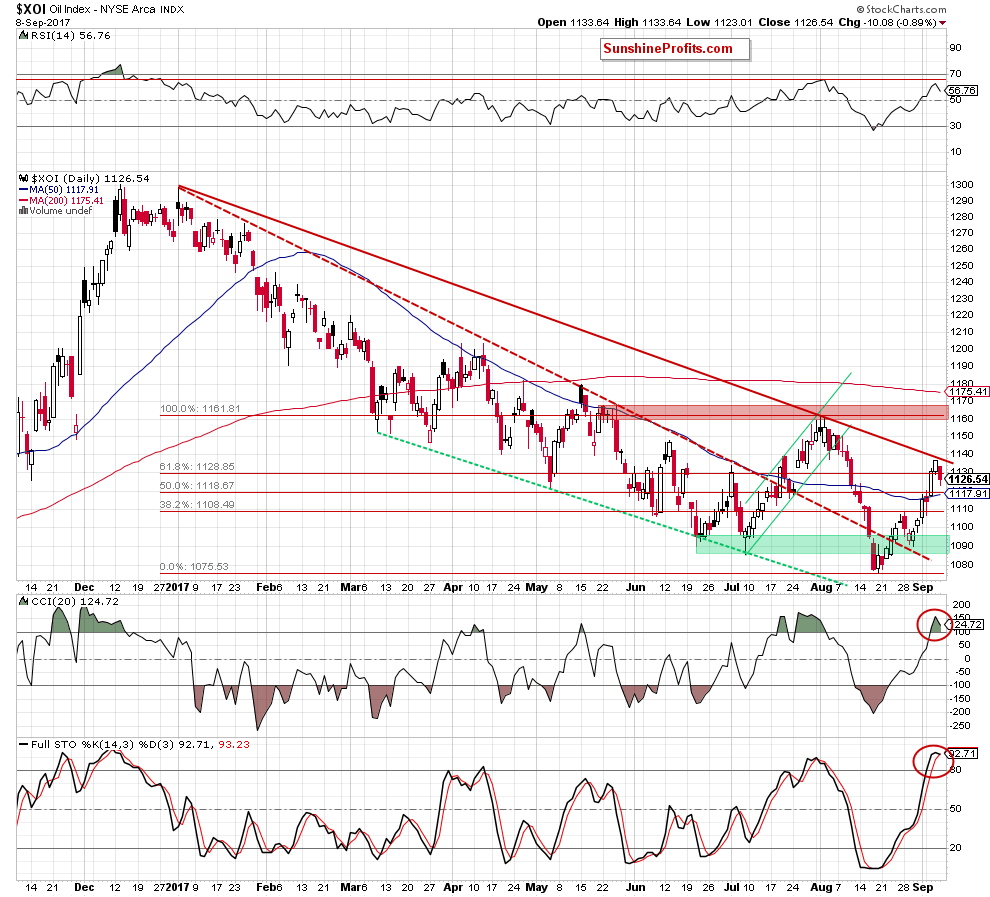990x897 pixels.
Task: Click the red shaded resistance zone
Action: click(774, 412)
